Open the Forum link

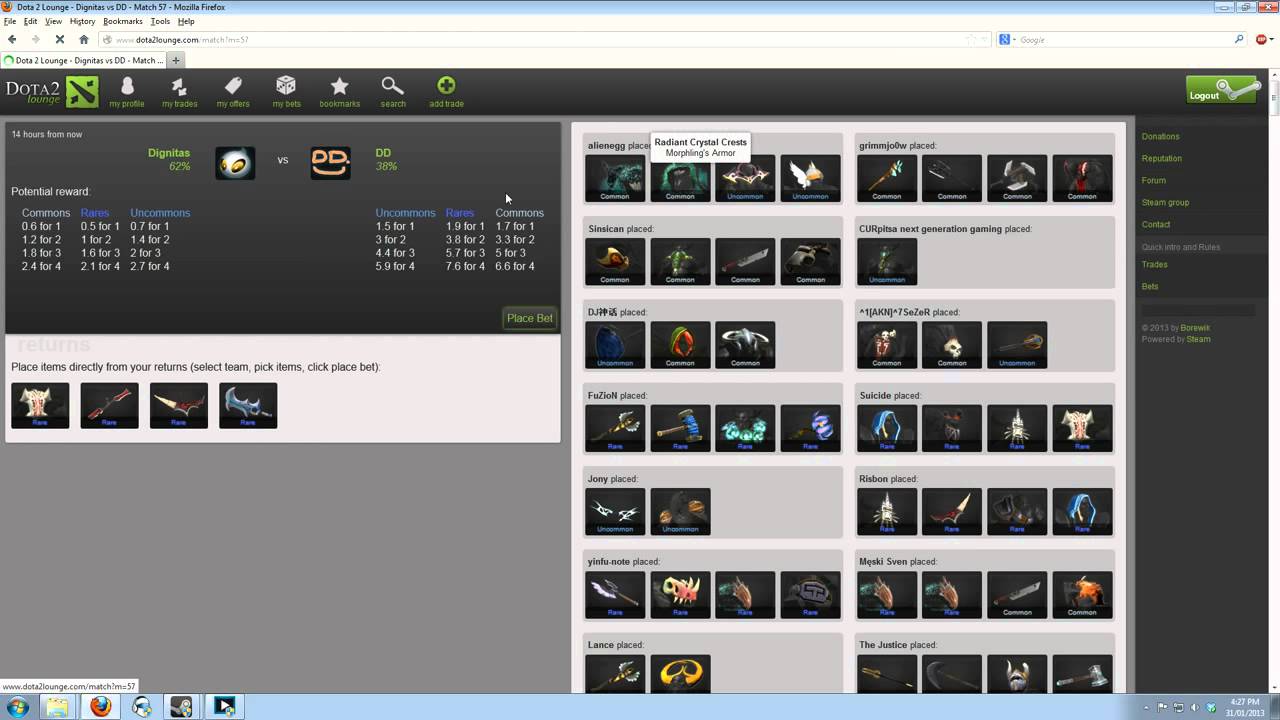(x=1154, y=180)
